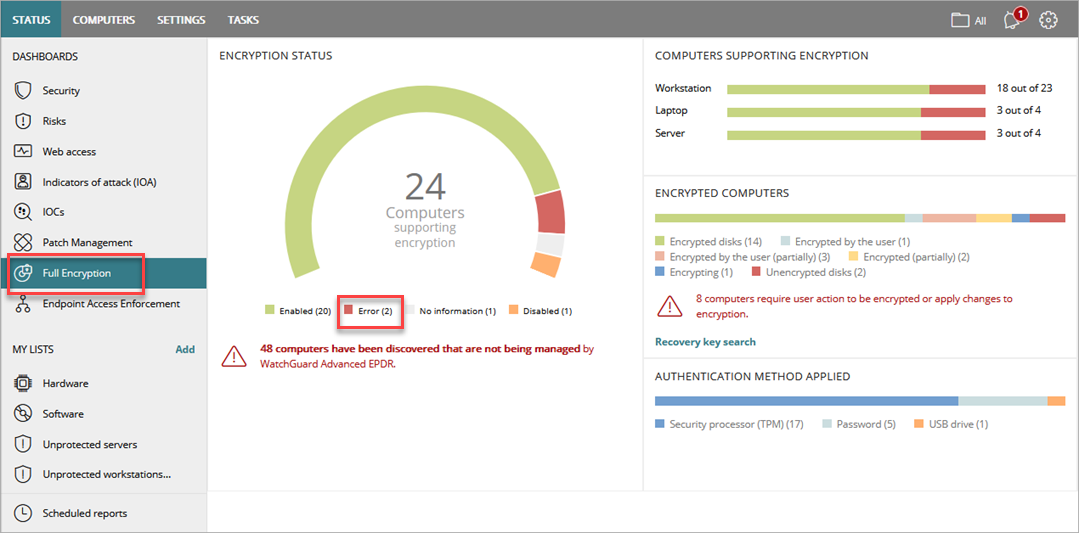The image size is (1079, 533).
Task: Go to the SETTINGS tab
Action: point(181,20)
